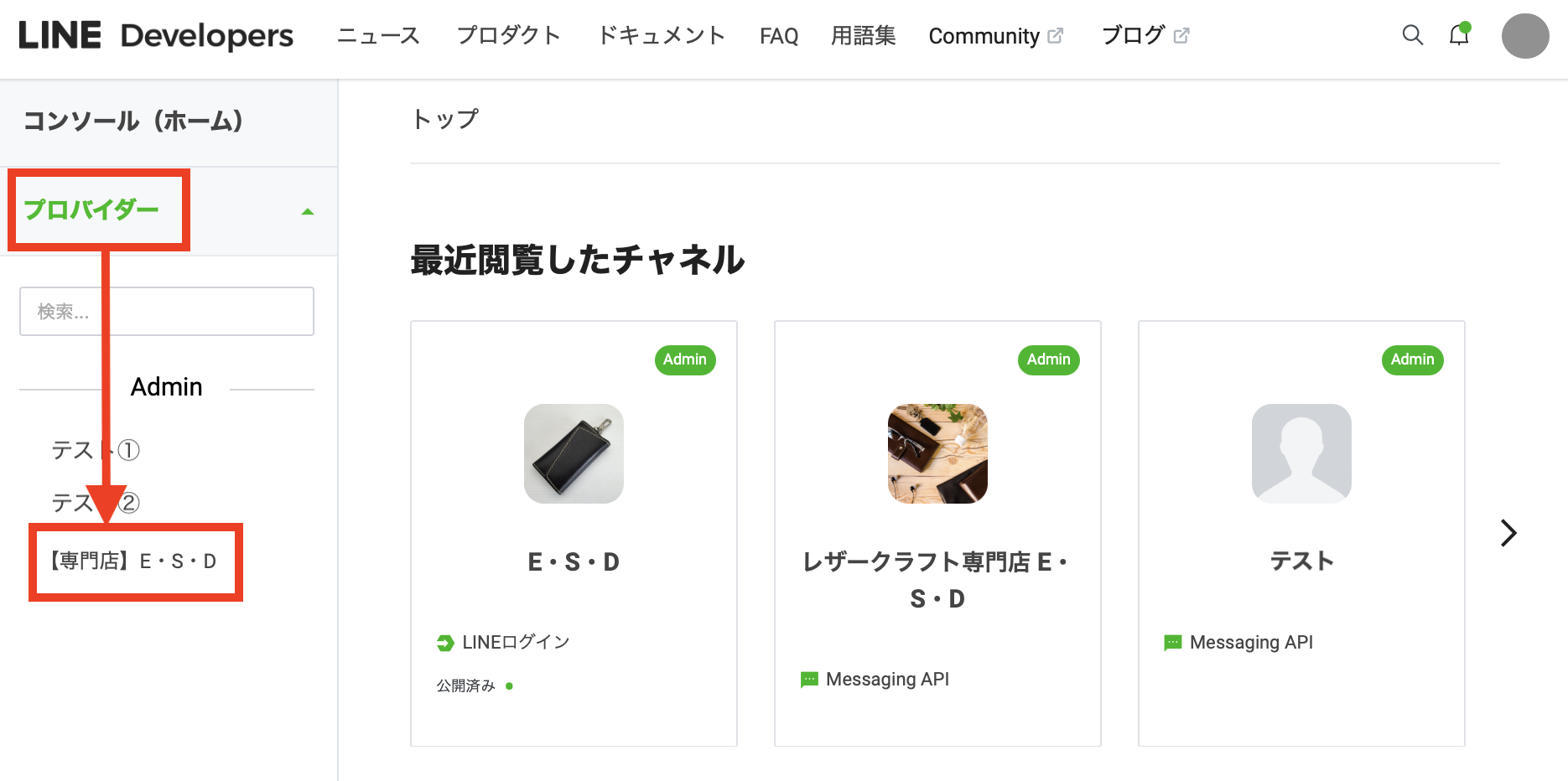Open the notifications bell icon
1568x781 pixels.
1459,35
